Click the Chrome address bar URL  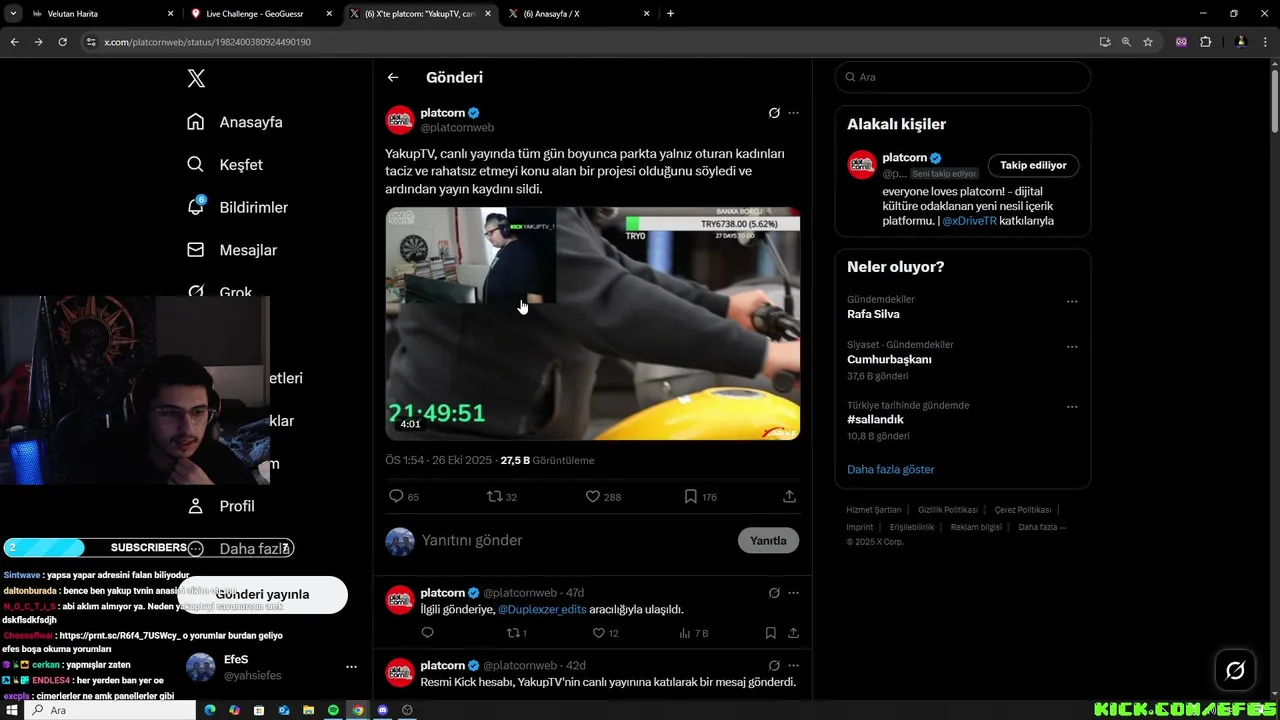pyautogui.click(x=207, y=42)
